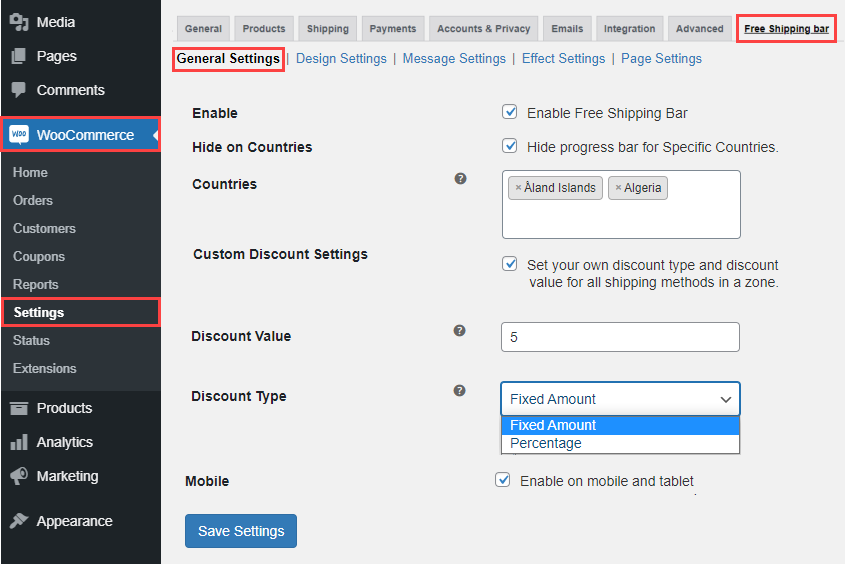Click help icon next to Countries
This screenshot has width=845, height=564.
[x=460, y=178]
